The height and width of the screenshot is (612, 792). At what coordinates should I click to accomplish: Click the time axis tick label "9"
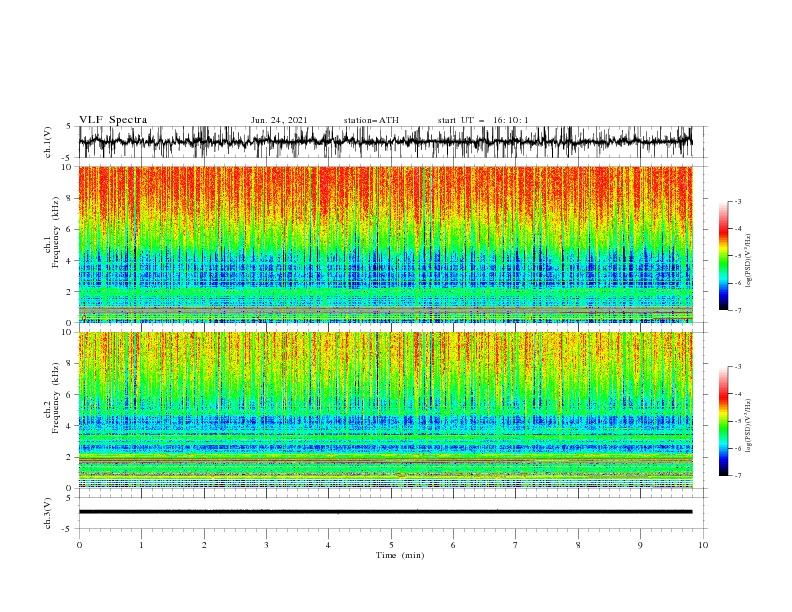(x=640, y=545)
